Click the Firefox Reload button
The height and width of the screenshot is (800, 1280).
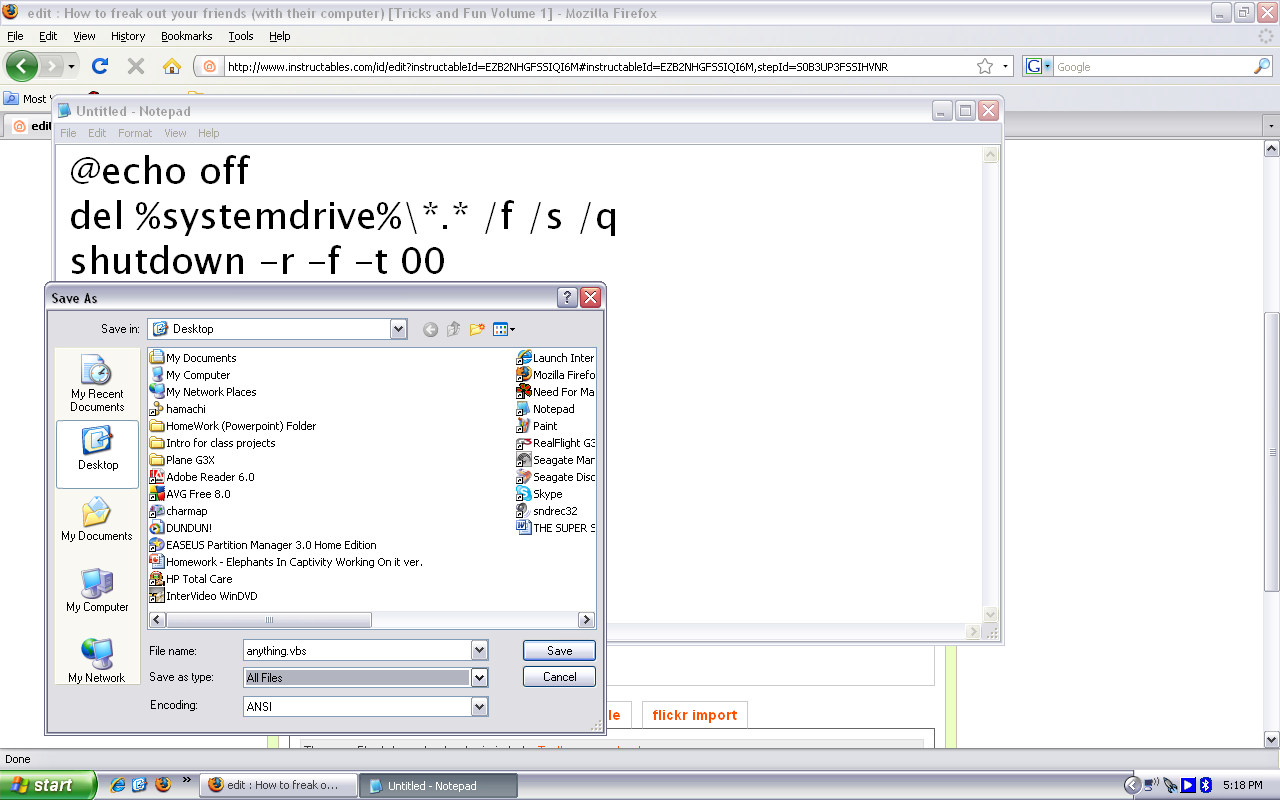(99, 66)
